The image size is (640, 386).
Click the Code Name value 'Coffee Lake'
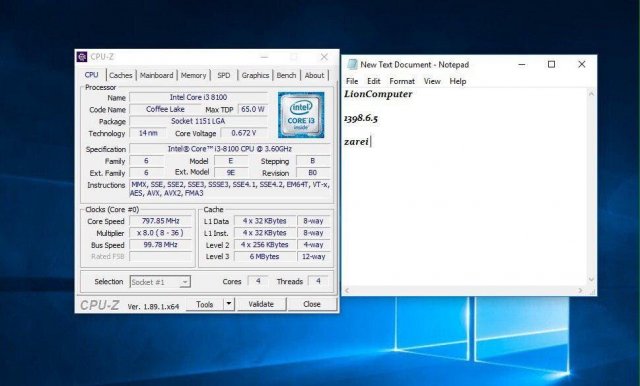(165, 109)
